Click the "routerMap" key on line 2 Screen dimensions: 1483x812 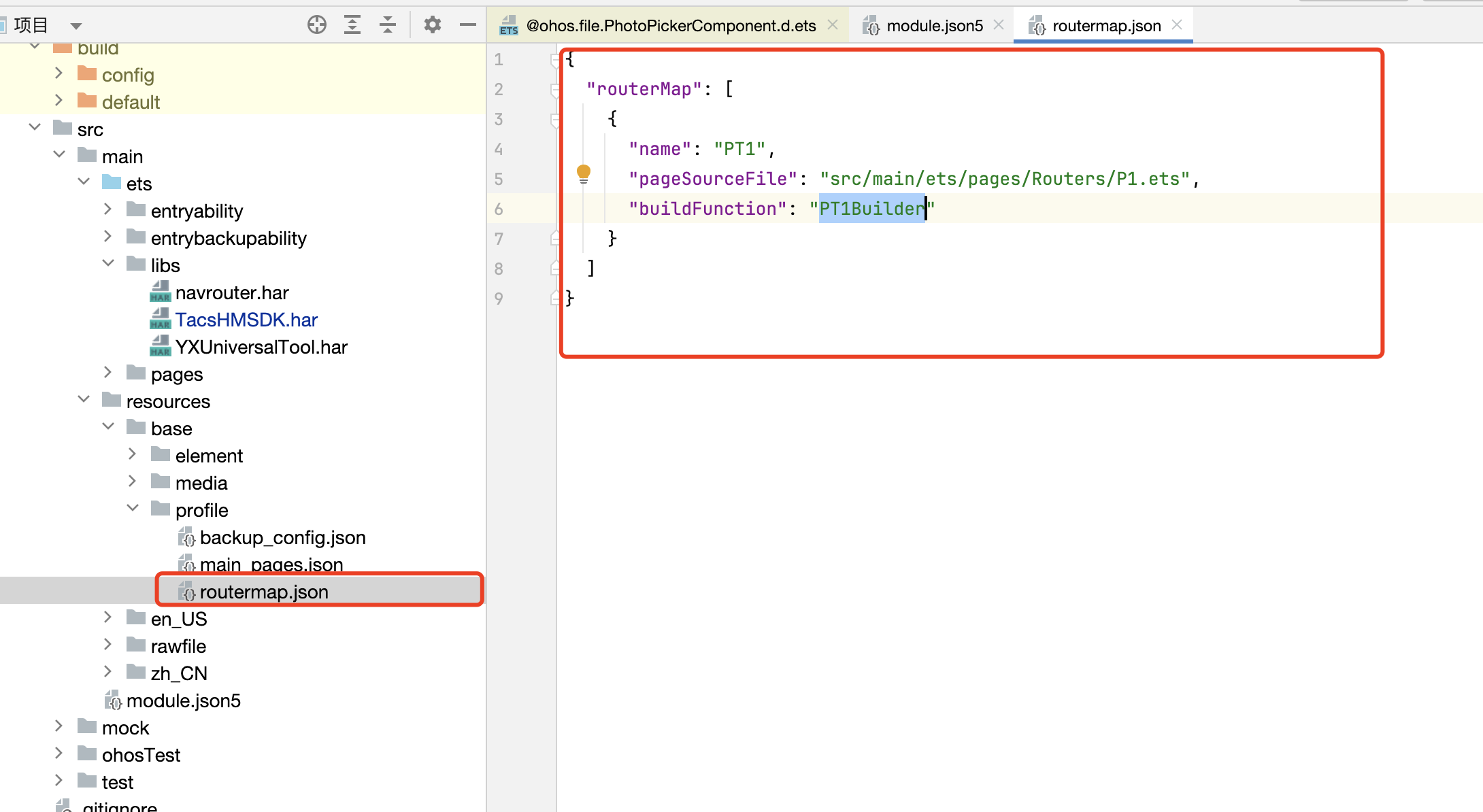(644, 89)
